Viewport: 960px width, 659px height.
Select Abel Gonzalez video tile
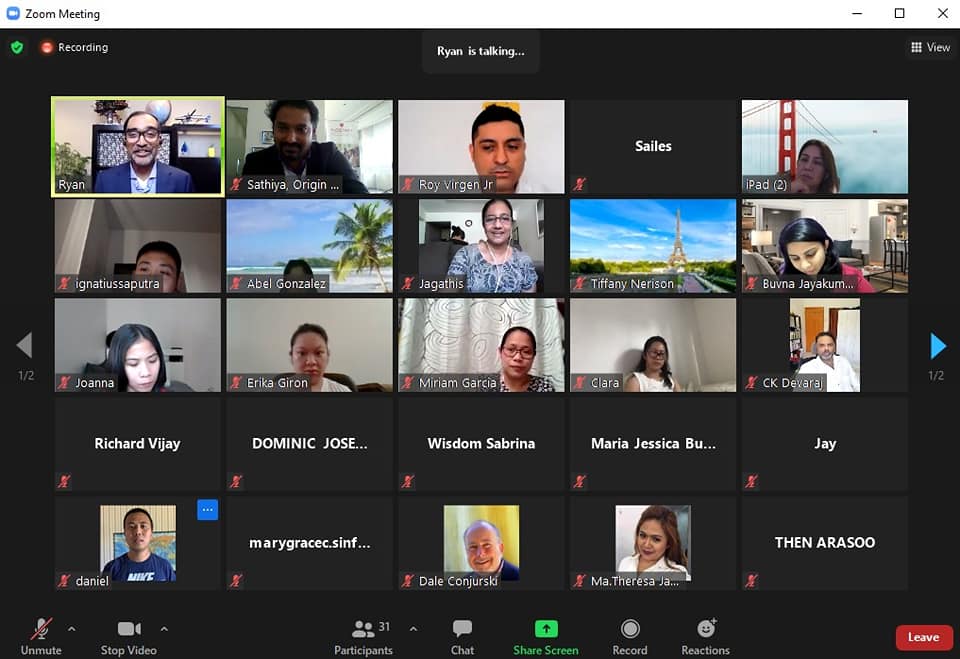310,246
